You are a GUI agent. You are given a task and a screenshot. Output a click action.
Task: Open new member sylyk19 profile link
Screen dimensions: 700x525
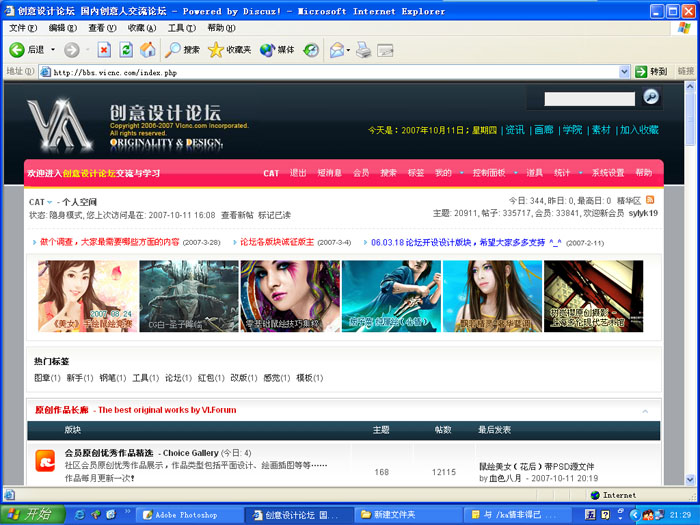pyautogui.click(x=643, y=213)
